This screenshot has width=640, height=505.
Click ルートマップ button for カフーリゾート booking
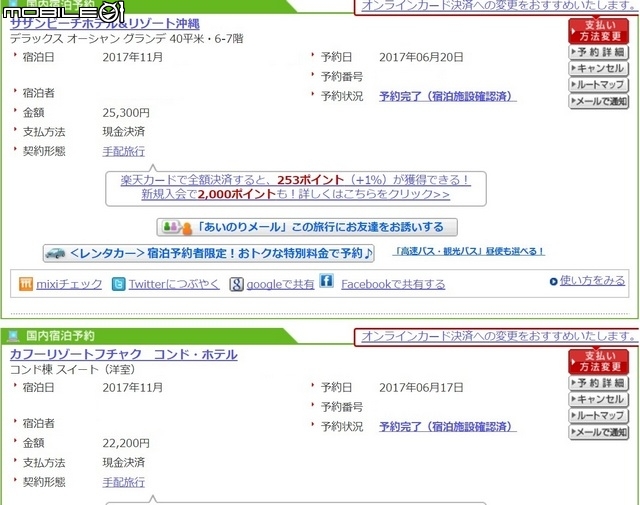pos(598,415)
